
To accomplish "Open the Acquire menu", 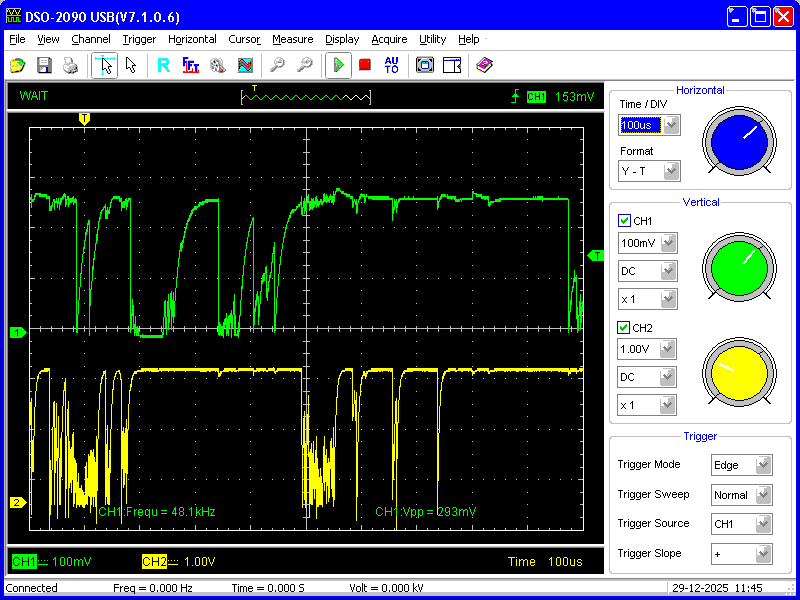I will [x=389, y=39].
